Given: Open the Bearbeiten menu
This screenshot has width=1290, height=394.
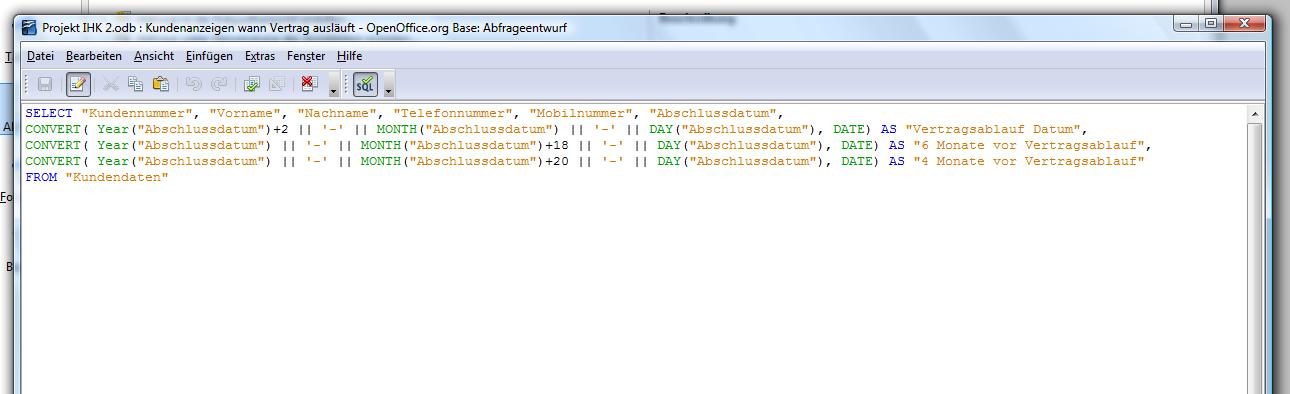Looking at the screenshot, I should point(94,56).
